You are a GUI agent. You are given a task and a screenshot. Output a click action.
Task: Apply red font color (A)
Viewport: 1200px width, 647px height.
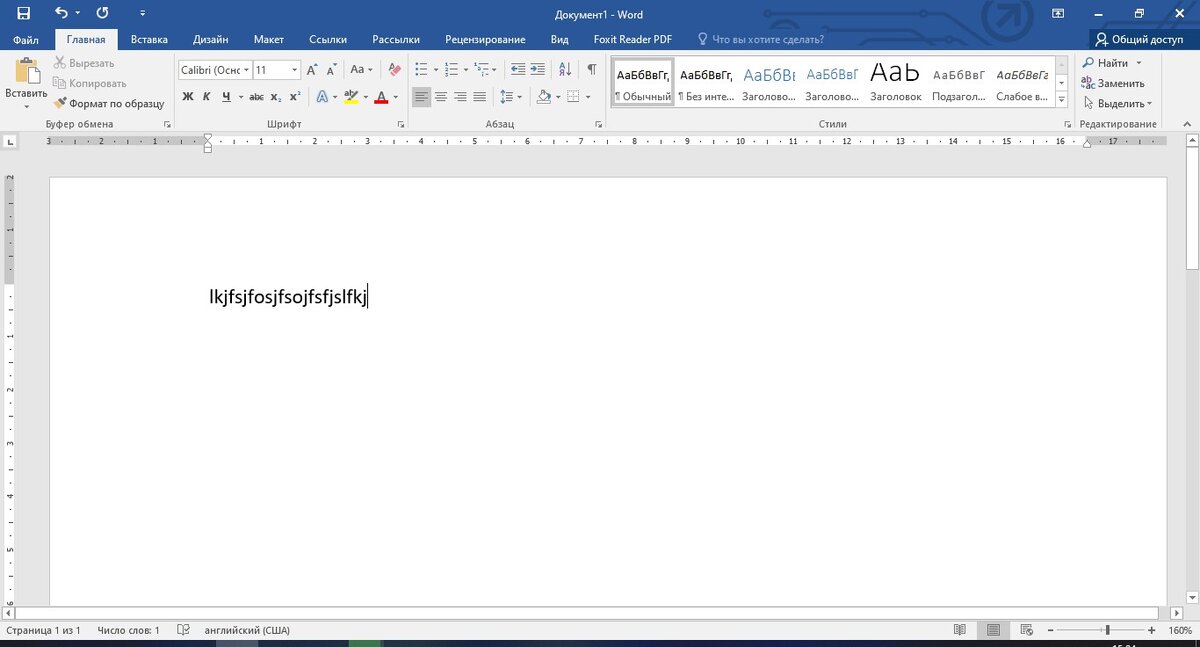click(381, 97)
